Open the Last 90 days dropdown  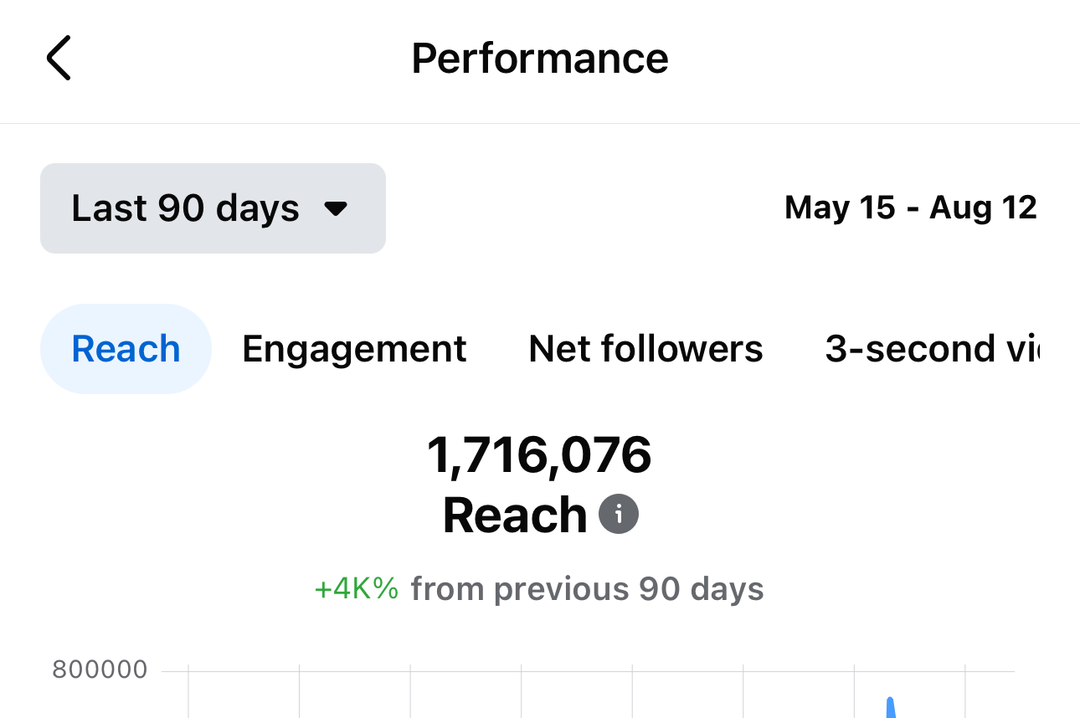(x=212, y=209)
